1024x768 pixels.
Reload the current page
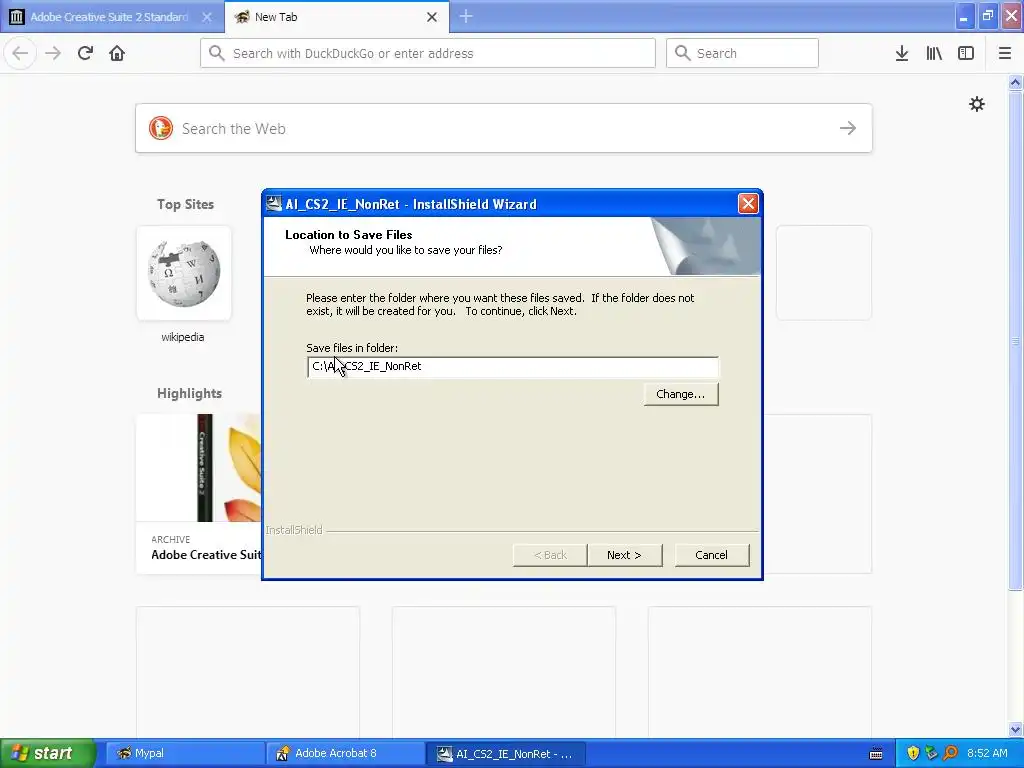point(85,53)
